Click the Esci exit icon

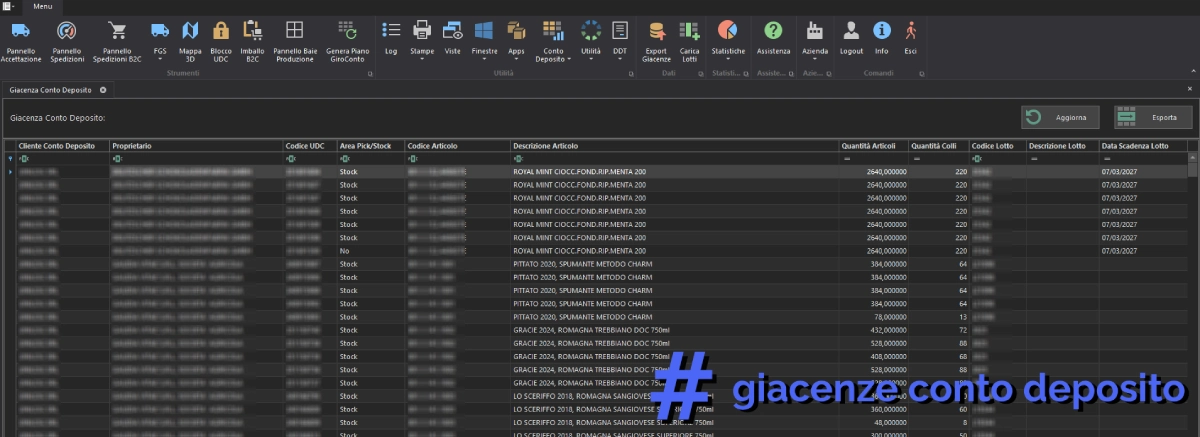(x=910, y=31)
